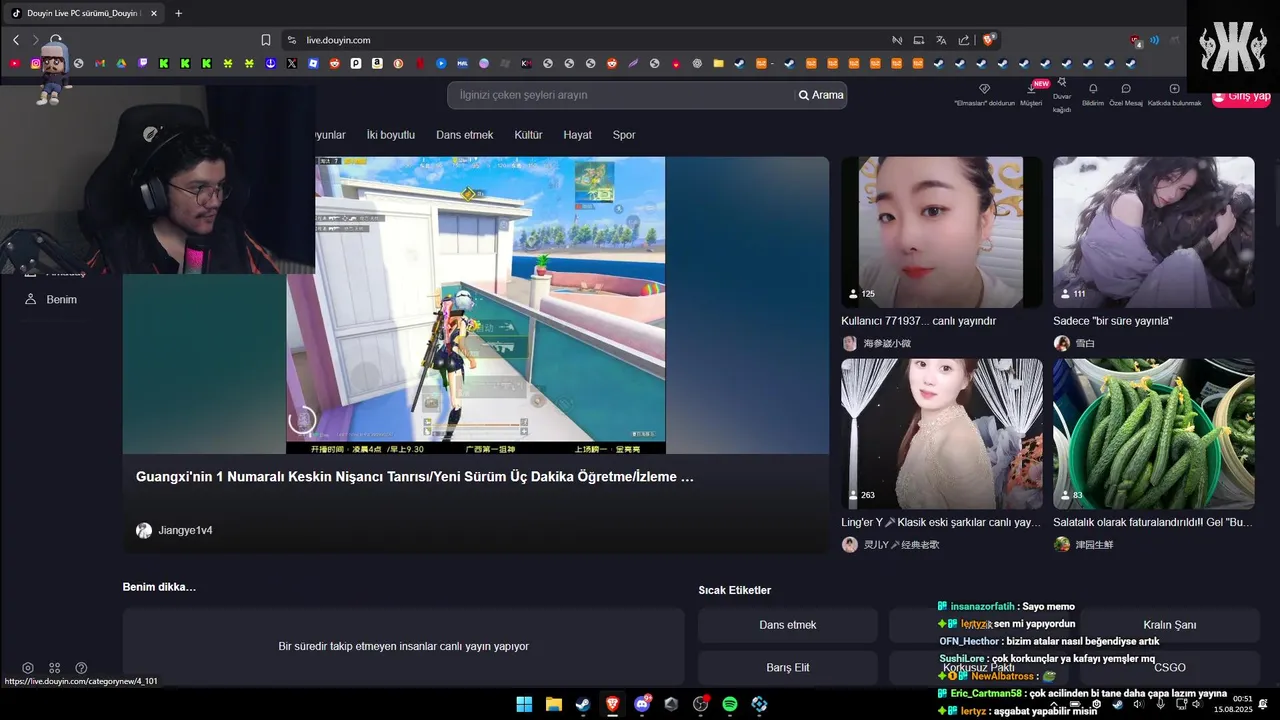Screen dimensions: 1280x720
Task: Open the Kullanıcı 771937 live stream thumbnail
Action: [x=941, y=232]
